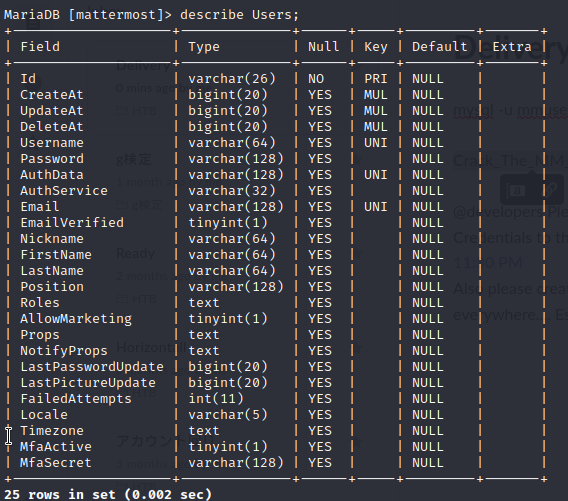Click 'UNI' key in the AuthData row
568x501 pixels.
tap(376, 175)
